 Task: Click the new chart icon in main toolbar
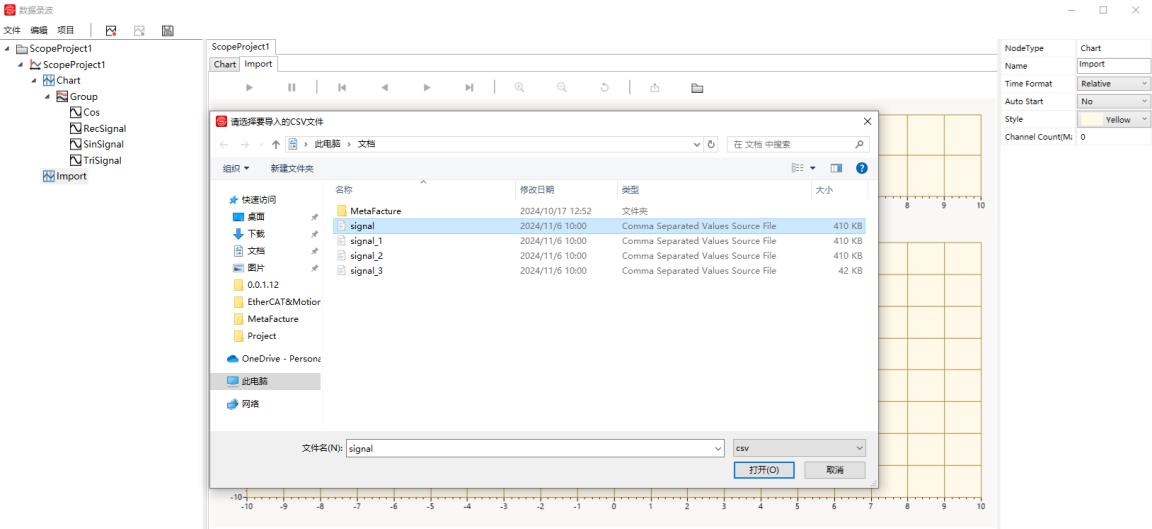click(111, 30)
